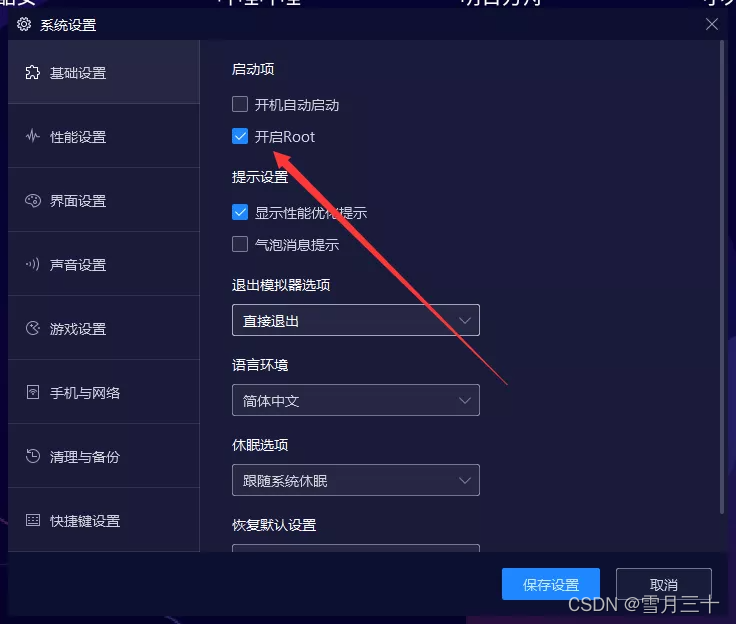This screenshot has width=736, height=624.
Task: Open the 直接退出 exit option dropdown
Action: click(356, 320)
